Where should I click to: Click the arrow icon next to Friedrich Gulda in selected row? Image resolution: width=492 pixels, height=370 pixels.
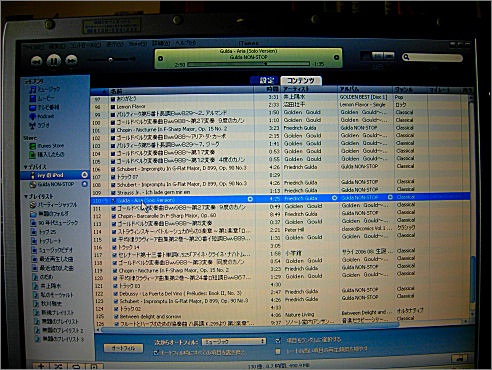point(334,198)
